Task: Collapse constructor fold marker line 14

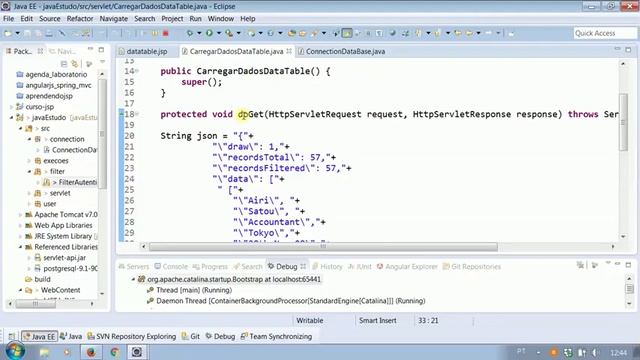Action: [x=138, y=71]
